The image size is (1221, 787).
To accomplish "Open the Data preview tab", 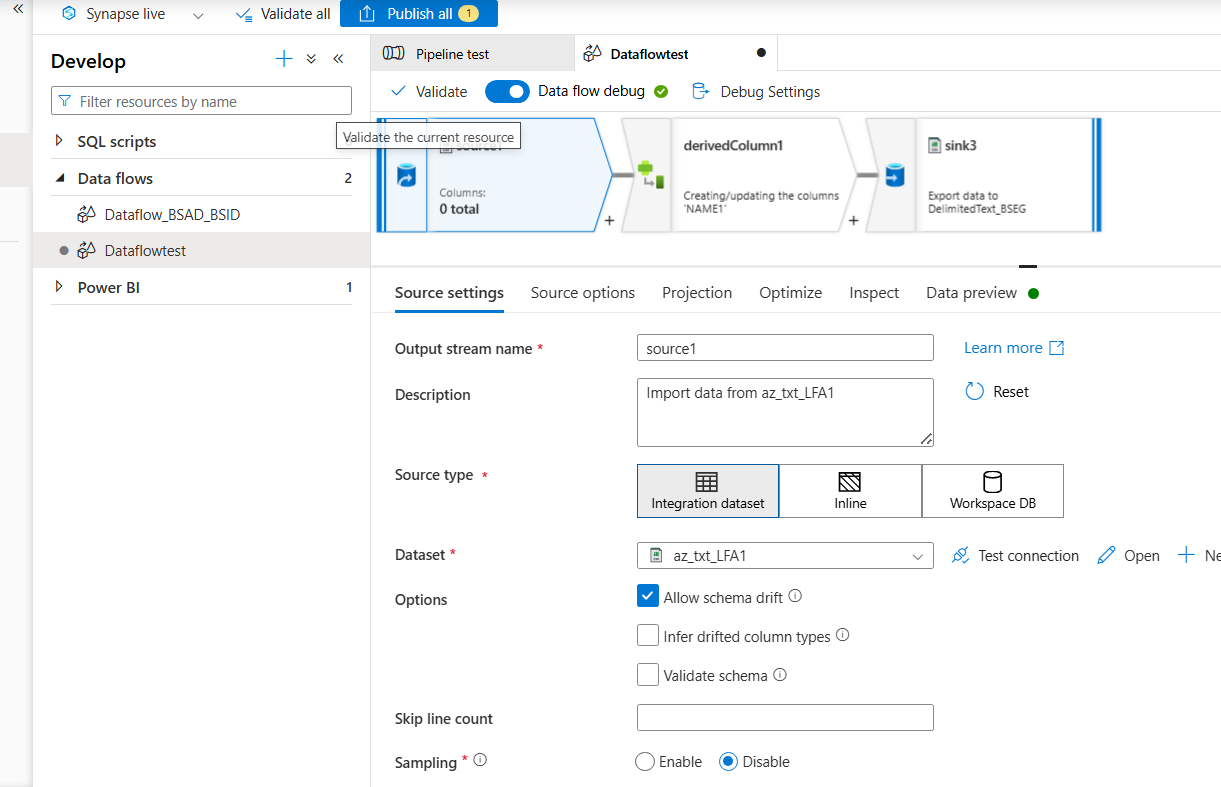I will point(971,293).
